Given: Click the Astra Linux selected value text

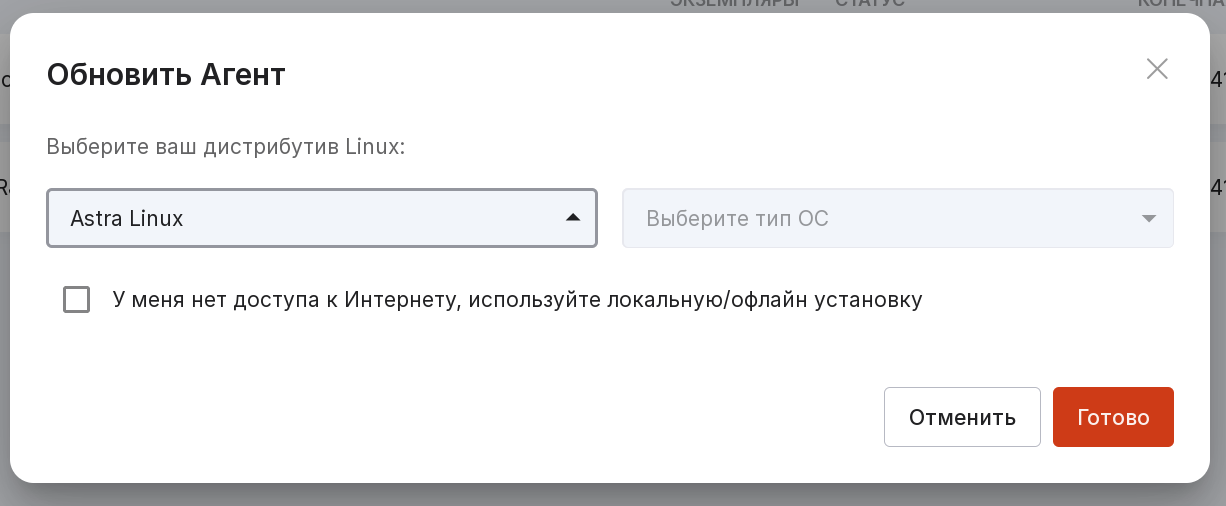Looking at the screenshot, I should coord(127,218).
